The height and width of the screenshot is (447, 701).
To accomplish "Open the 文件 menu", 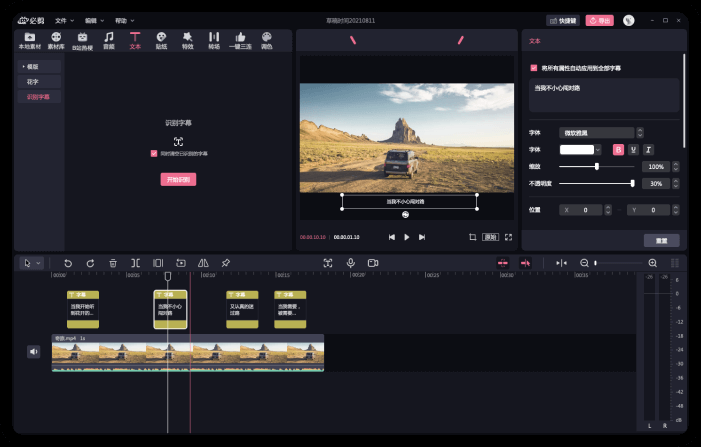I will click(x=64, y=20).
